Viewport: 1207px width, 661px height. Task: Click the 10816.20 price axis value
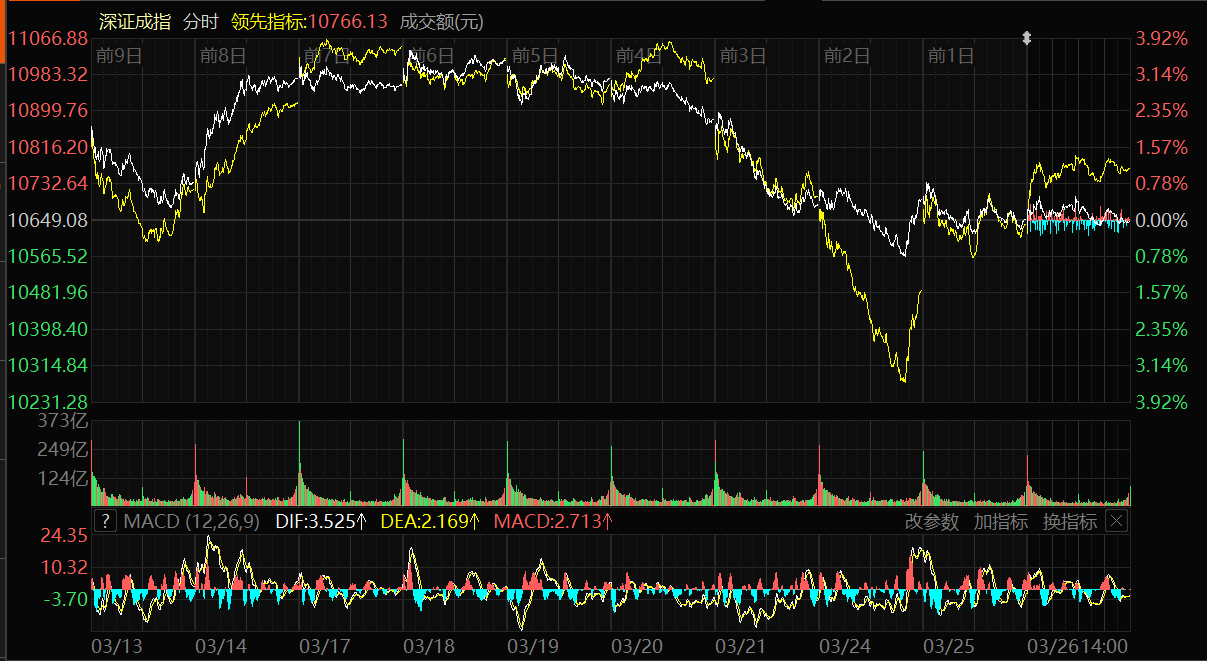click(49, 147)
